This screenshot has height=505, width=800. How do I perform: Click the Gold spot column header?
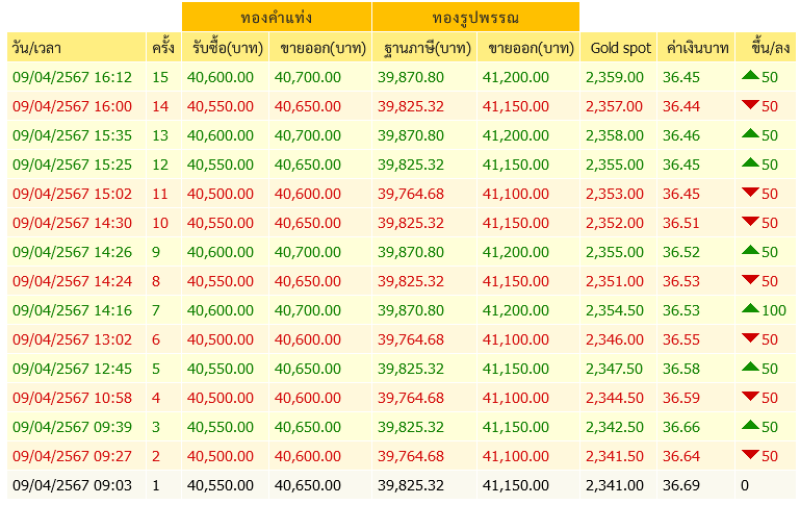618,47
